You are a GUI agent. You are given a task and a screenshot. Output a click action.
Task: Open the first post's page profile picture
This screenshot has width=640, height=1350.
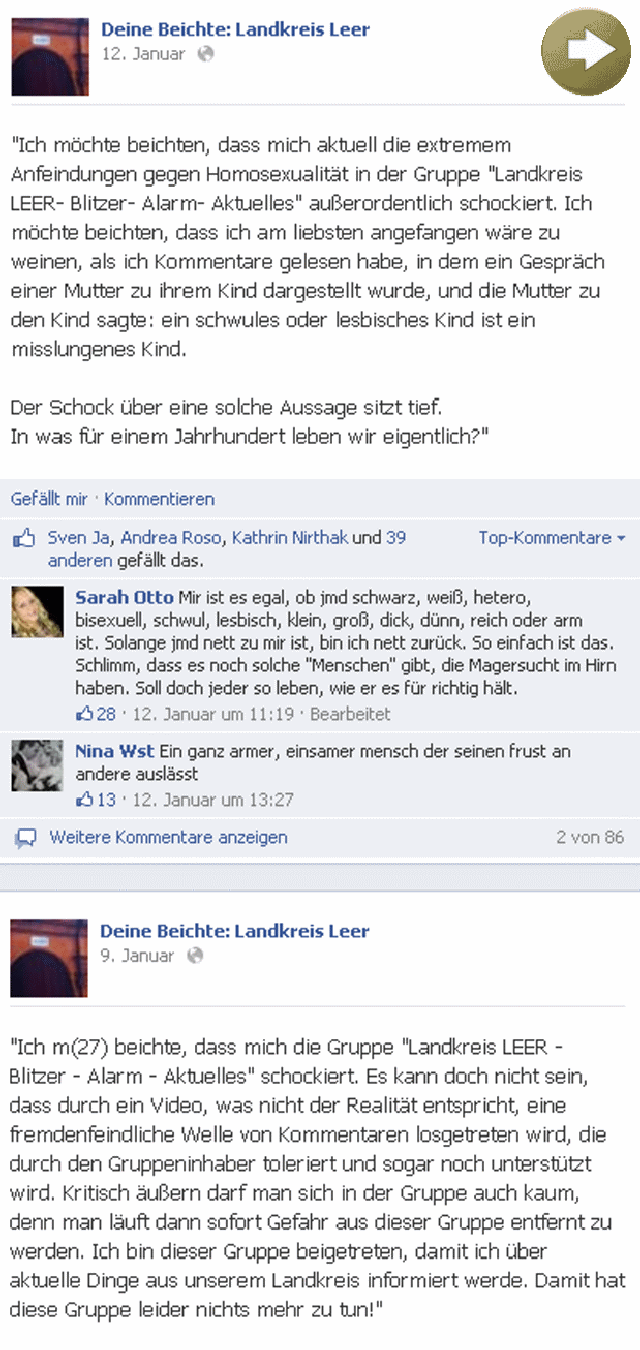[50, 57]
